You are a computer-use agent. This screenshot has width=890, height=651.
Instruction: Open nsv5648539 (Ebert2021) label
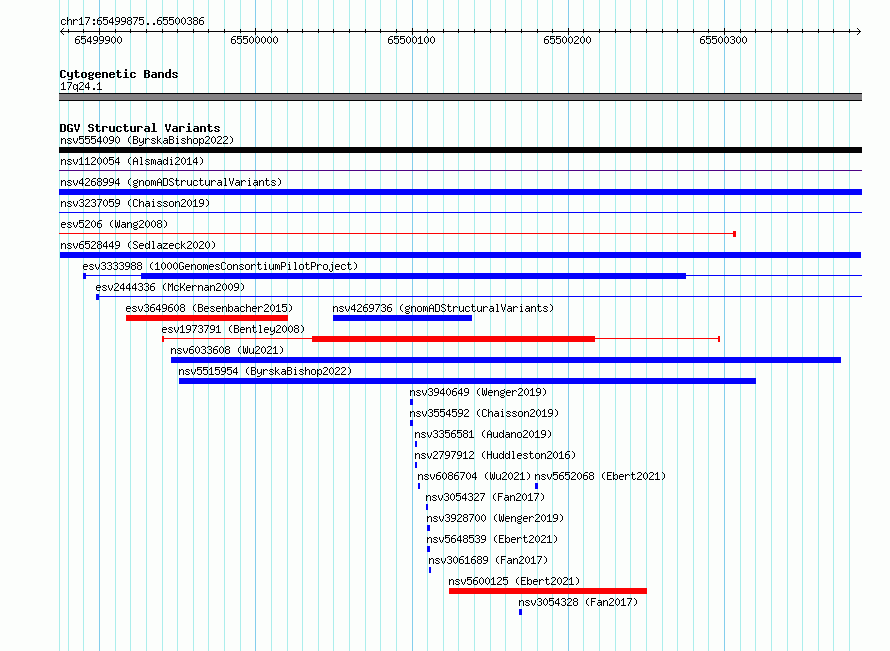(492, 539)
